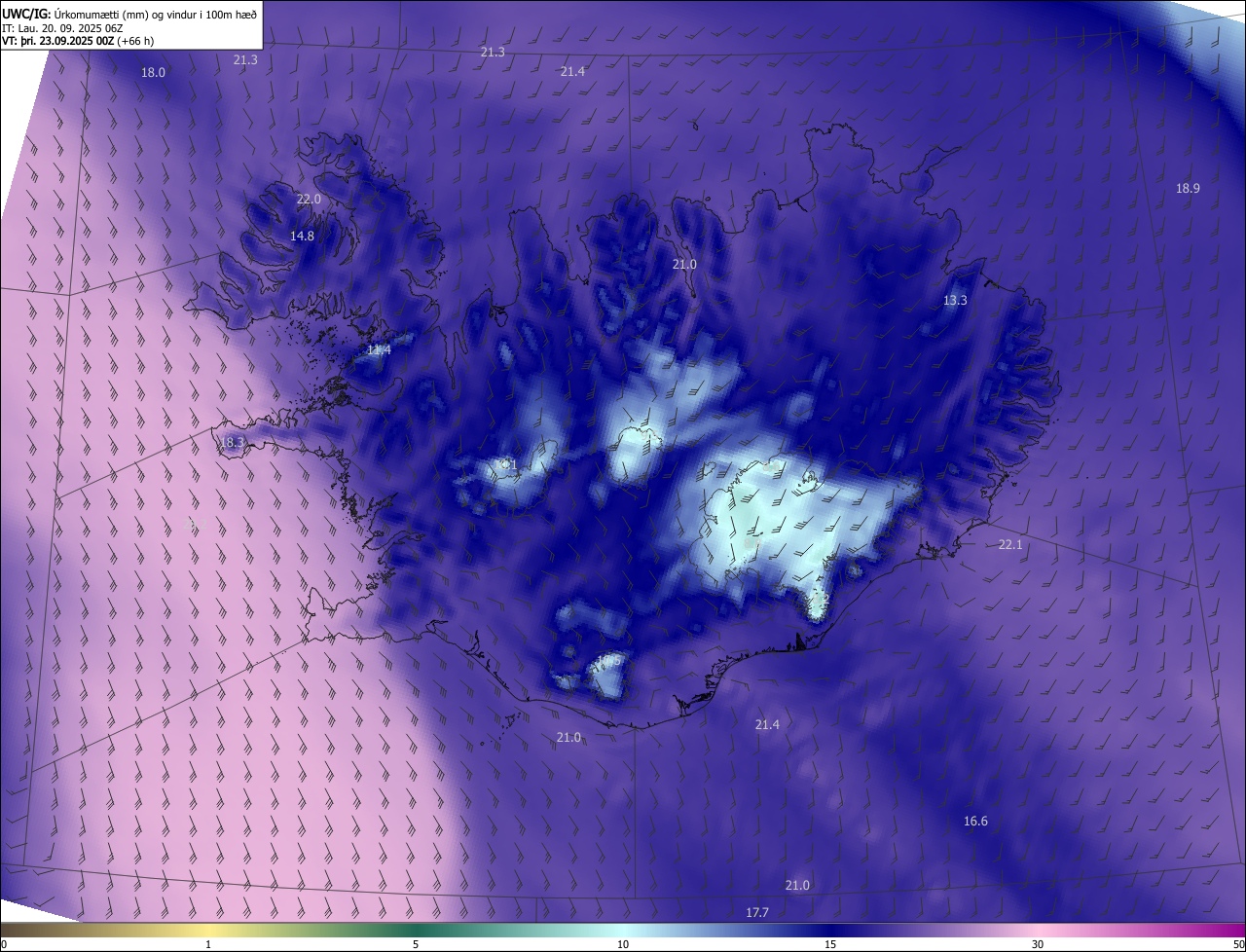Click the 11.4 value label
The image size is (1246, 952).
379,349
